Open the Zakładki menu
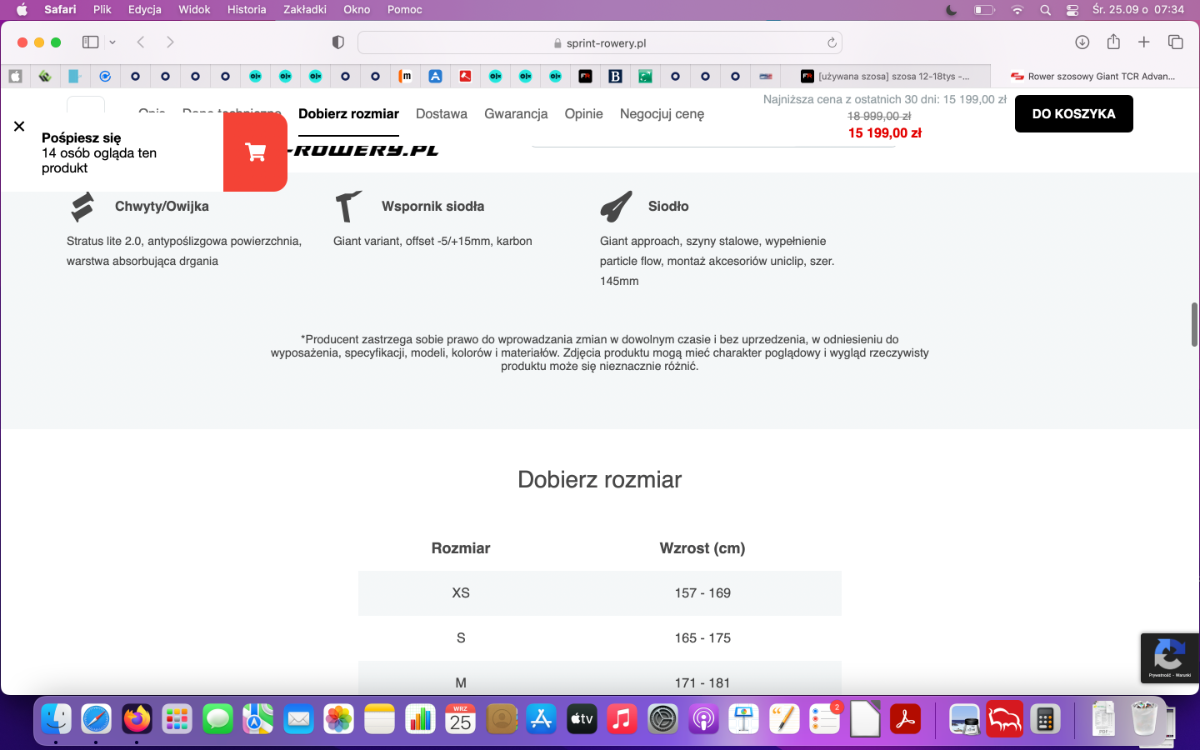The image size is (1200, 750). [304, 10]
